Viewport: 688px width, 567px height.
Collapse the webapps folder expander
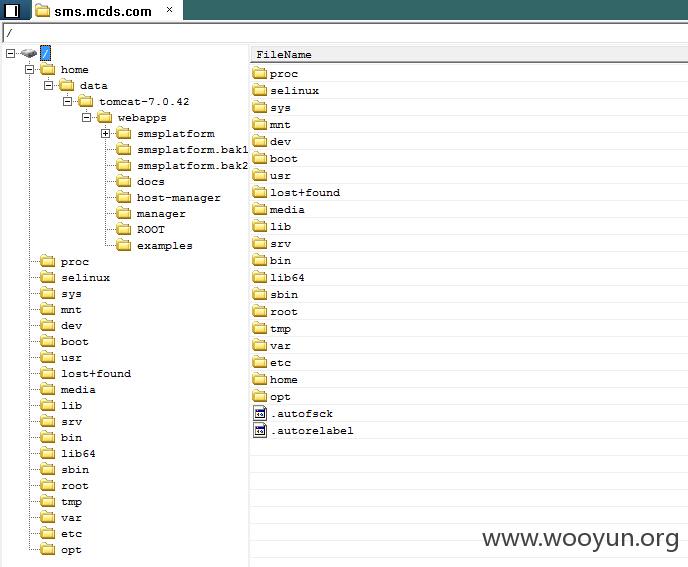pyautogui.click(x=87, y=118)
